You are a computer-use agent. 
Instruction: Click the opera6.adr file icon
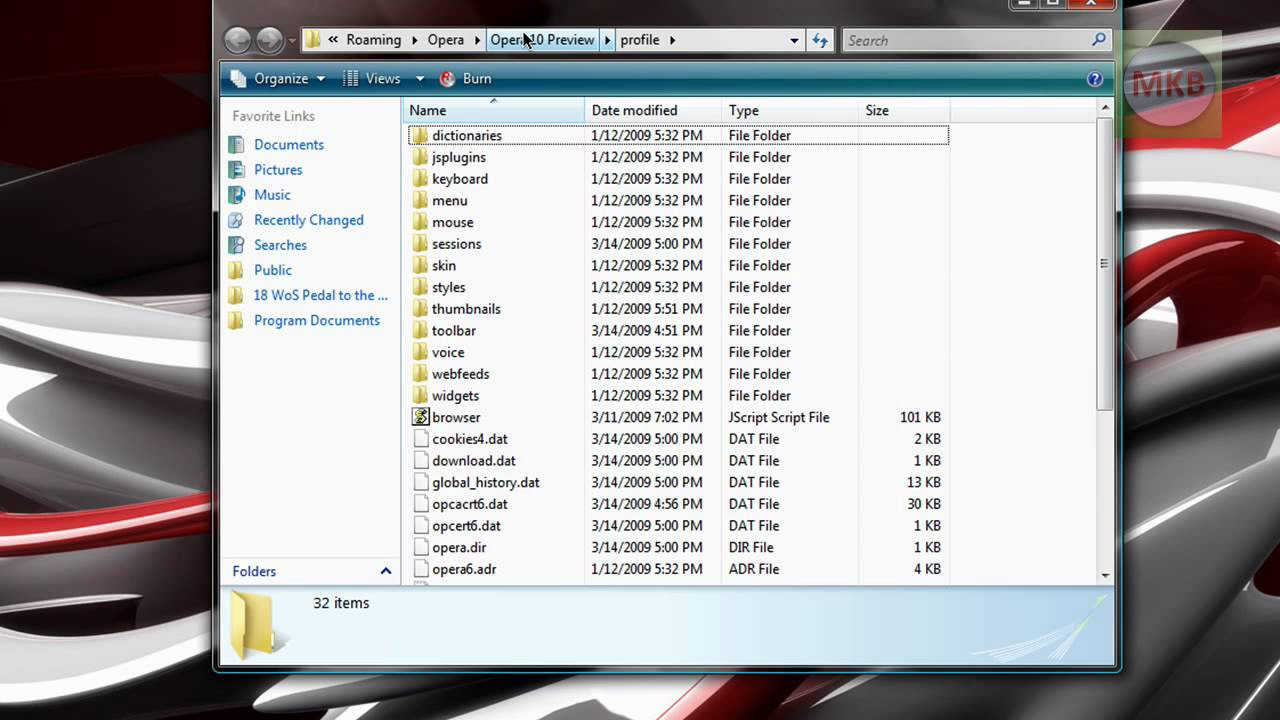(x=420, y=569)
